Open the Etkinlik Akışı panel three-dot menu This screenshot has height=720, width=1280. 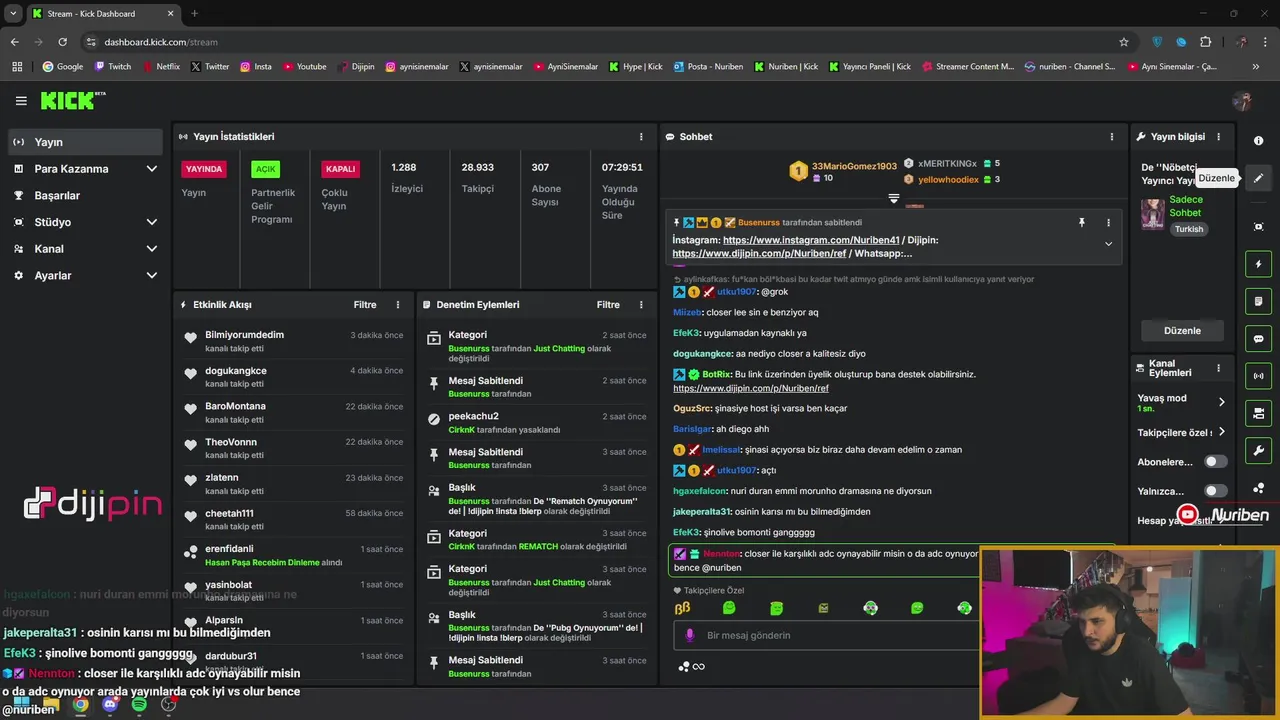(x=398, y=305)
